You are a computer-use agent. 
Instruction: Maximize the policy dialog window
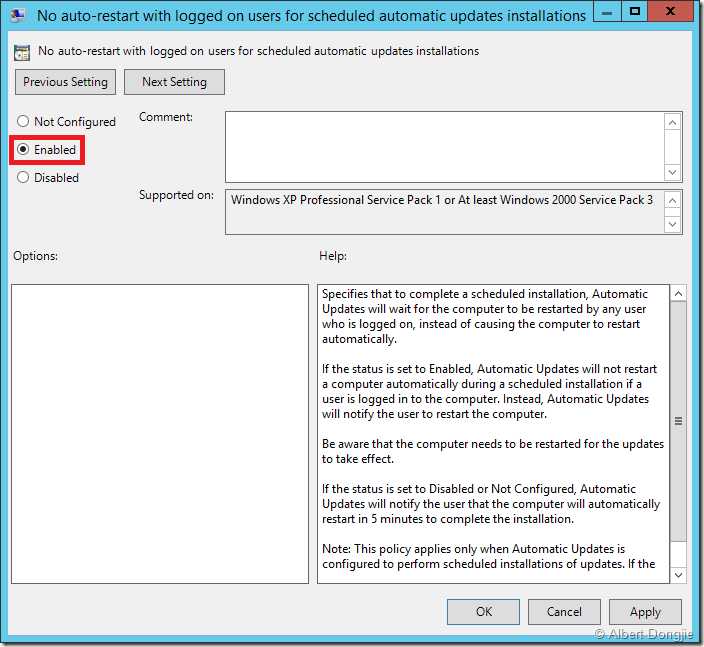click(x=634, y=12)
